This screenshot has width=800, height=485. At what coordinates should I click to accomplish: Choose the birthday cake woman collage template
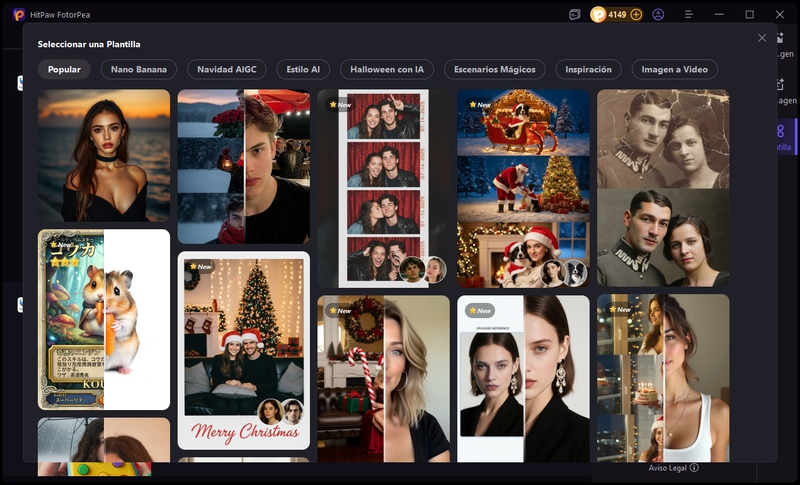point(663,378)
